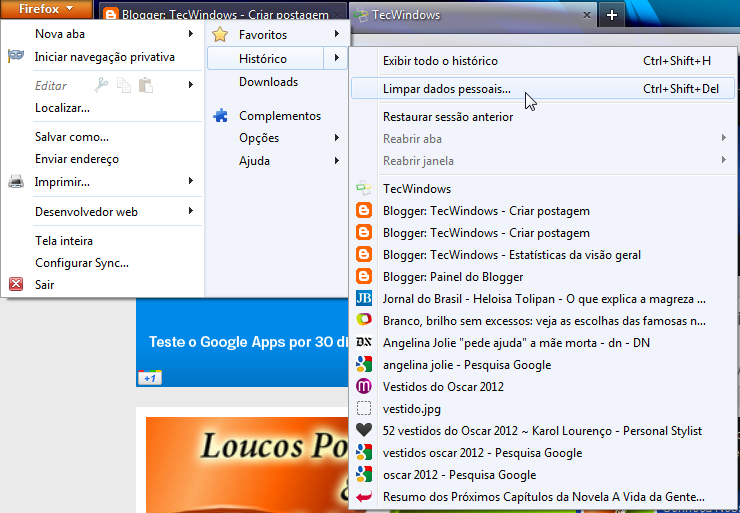Switch to the TecWindows tab

(470, 15)
